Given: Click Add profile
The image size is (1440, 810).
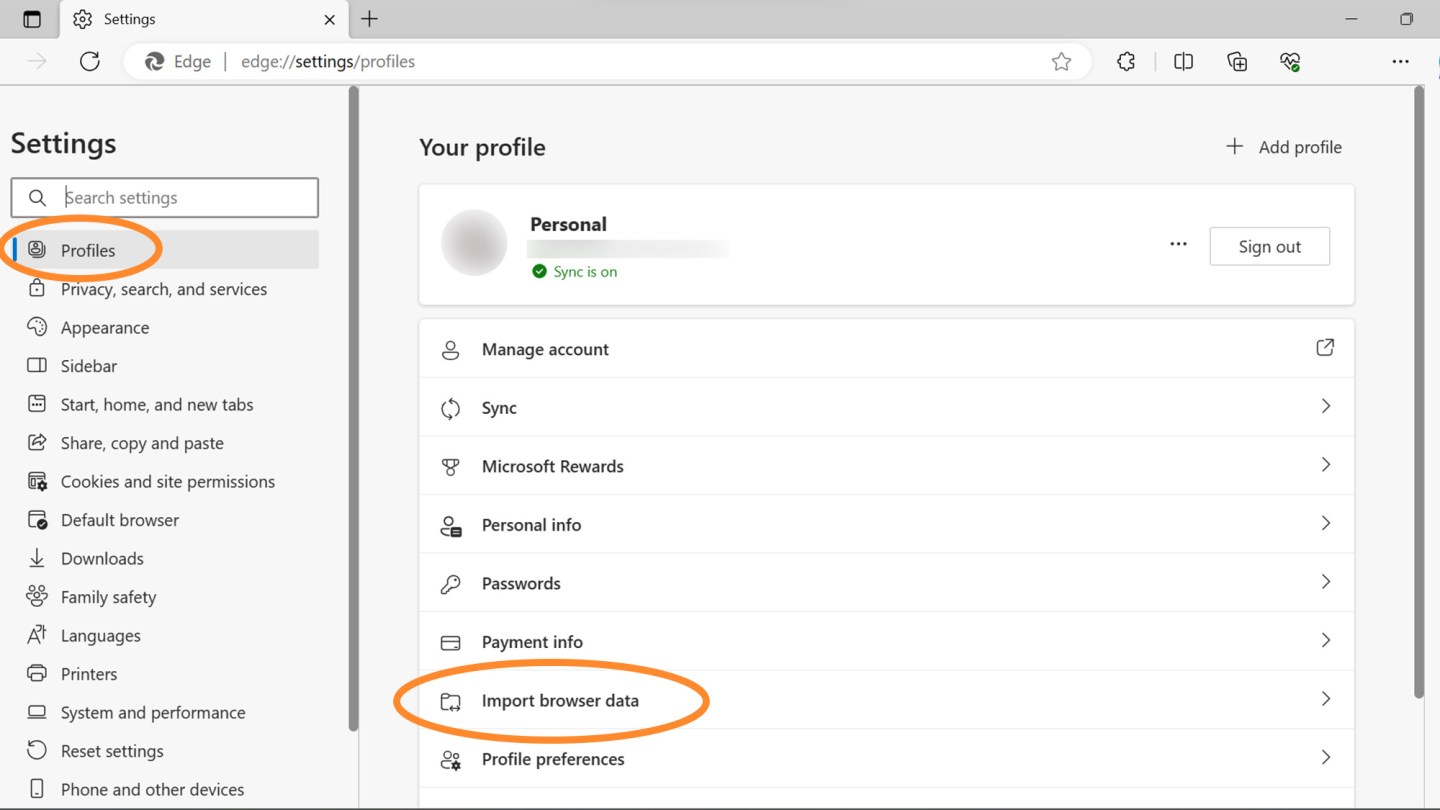Looking at the screenshot, I should pos(1285,146).
